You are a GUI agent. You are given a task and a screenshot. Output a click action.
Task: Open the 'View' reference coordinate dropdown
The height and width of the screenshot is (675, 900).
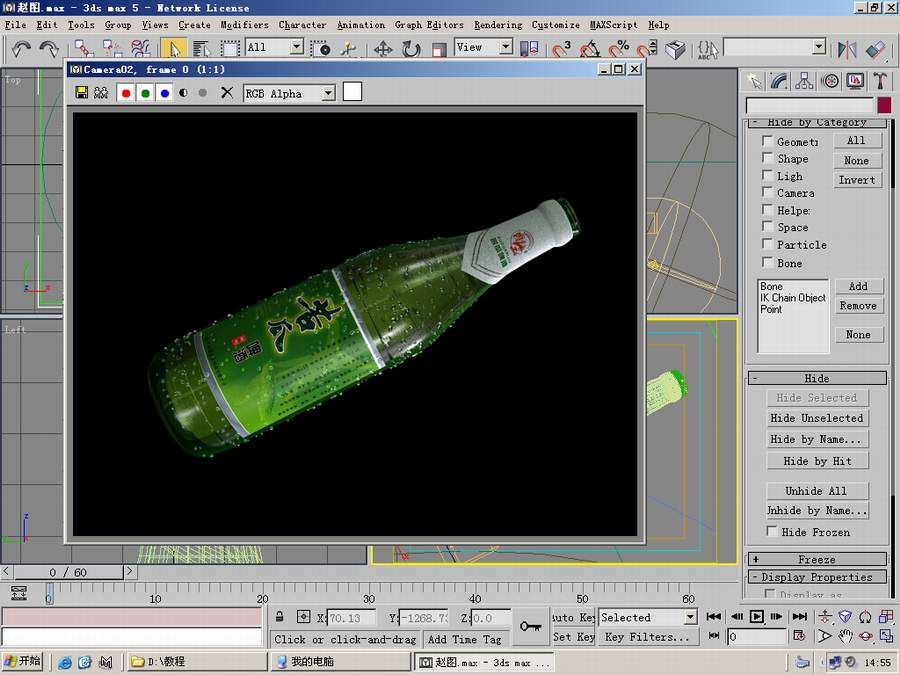click(x=506, y=46)
